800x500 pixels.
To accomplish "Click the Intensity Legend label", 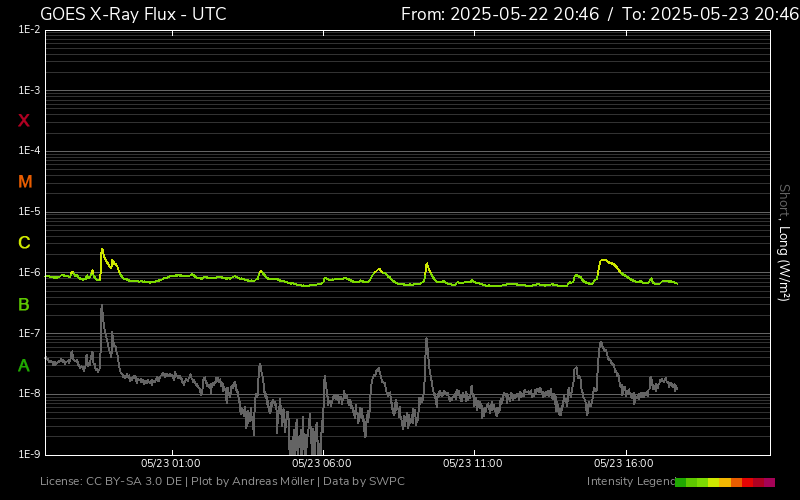I will coord(629,482).
